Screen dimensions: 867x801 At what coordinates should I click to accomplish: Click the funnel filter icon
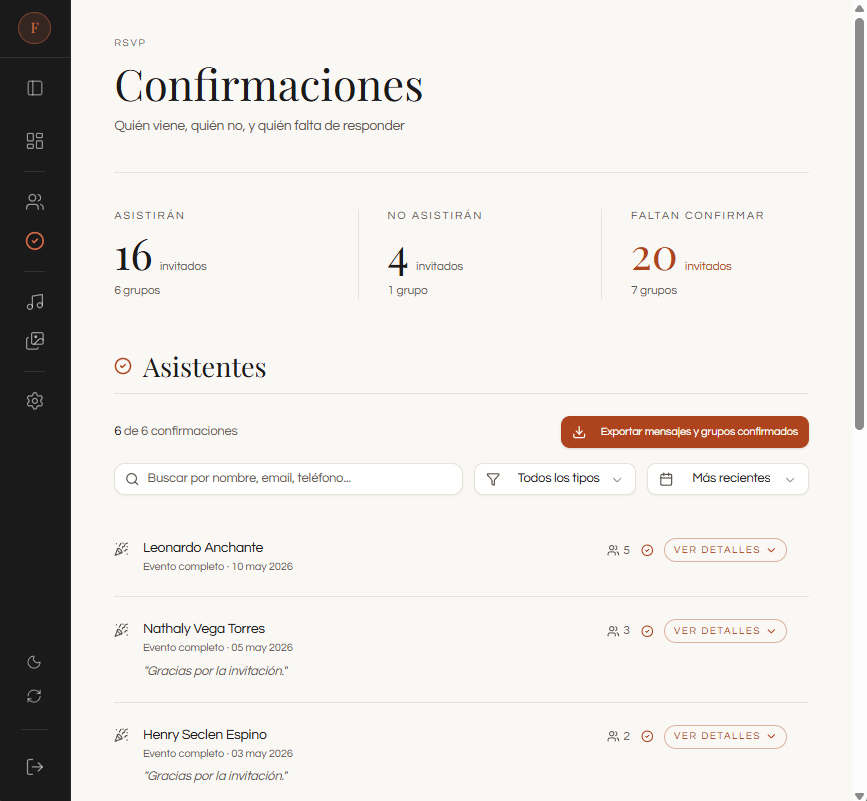[x=493, y=479]
